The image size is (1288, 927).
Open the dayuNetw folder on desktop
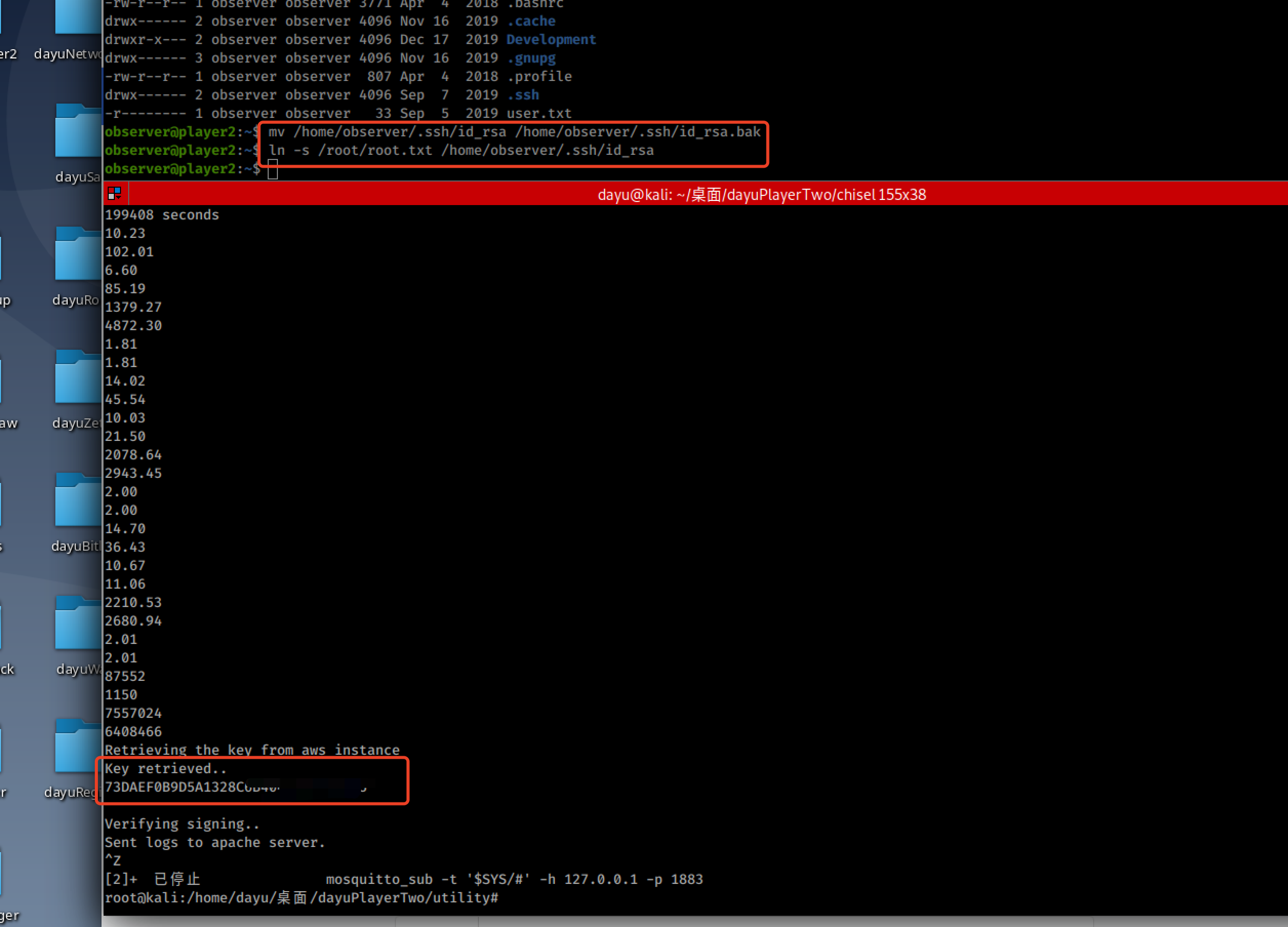click(78, 17)
